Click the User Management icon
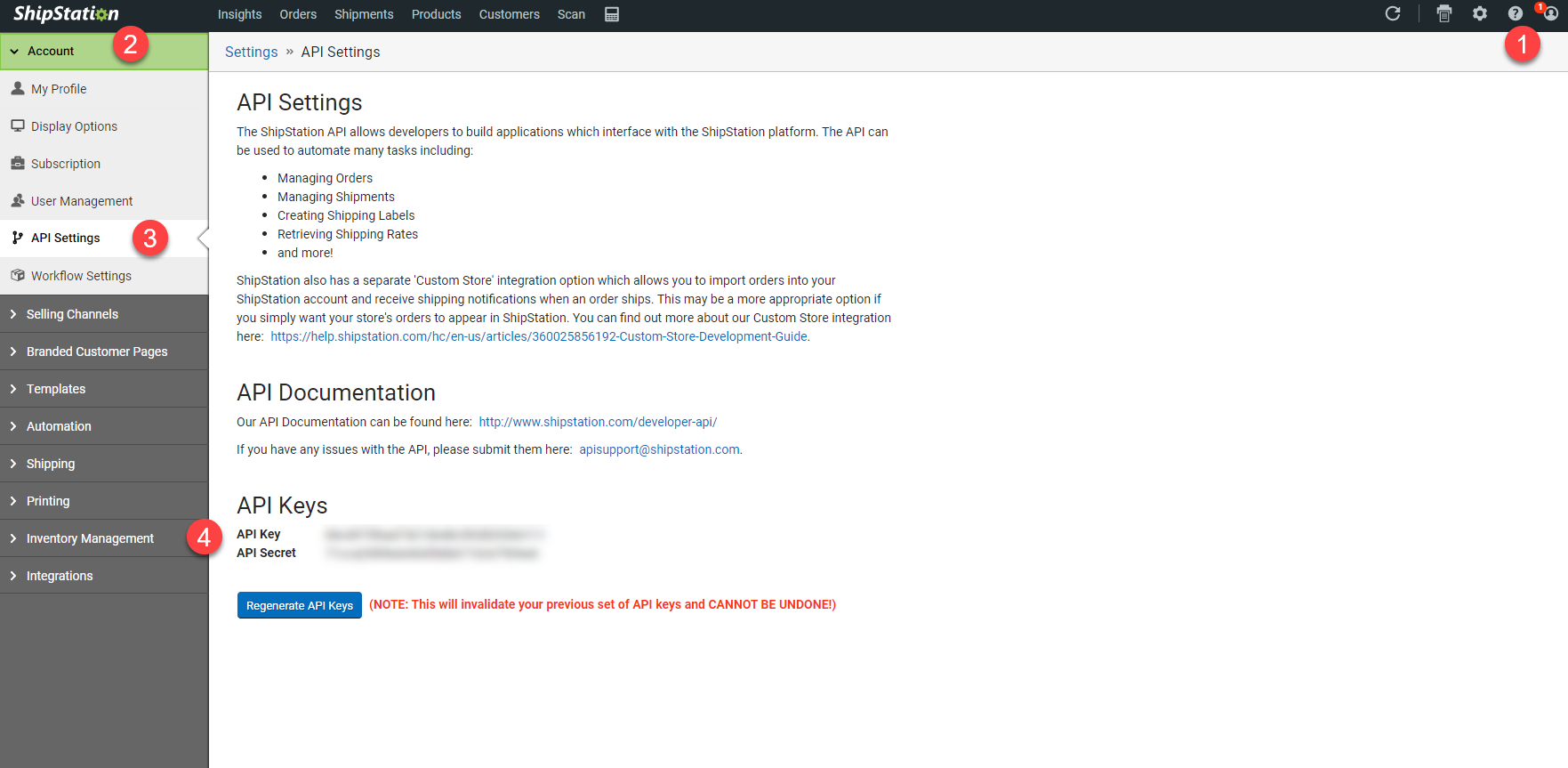Viewport: 1568px width, 768px height. 17,200
